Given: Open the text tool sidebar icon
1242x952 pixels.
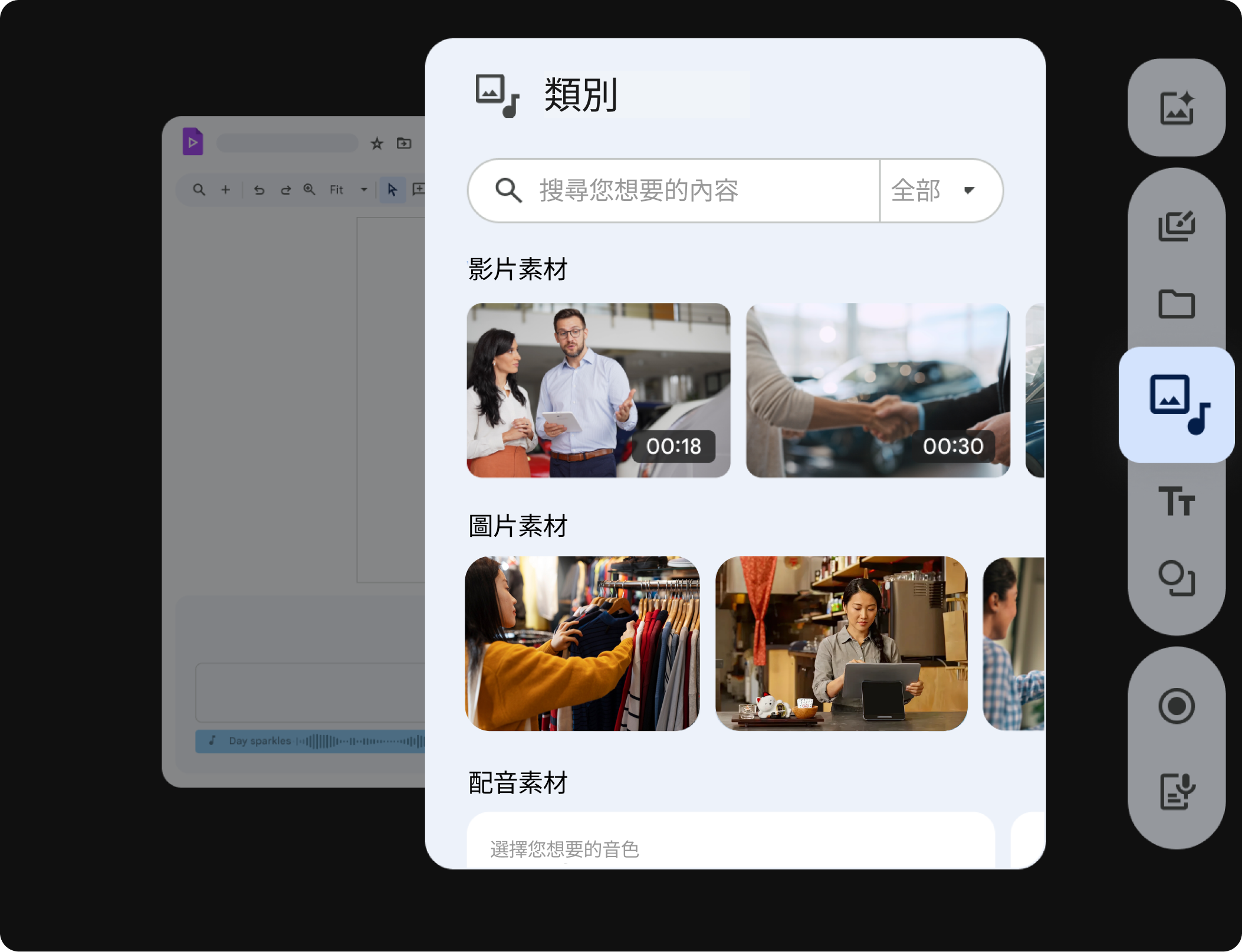Looking at the screenshot, I should point(1176,501).
